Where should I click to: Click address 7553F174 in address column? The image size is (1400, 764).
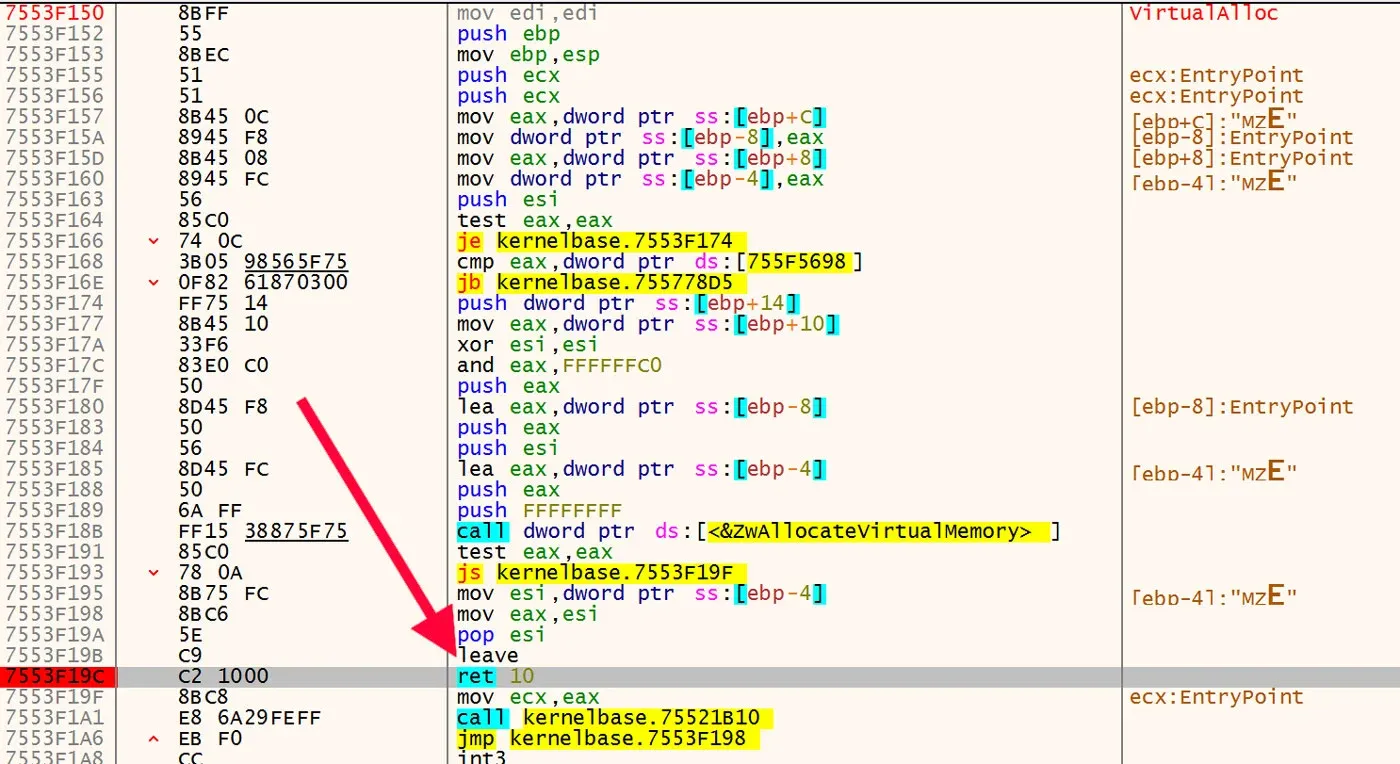[x=54, y=303]
